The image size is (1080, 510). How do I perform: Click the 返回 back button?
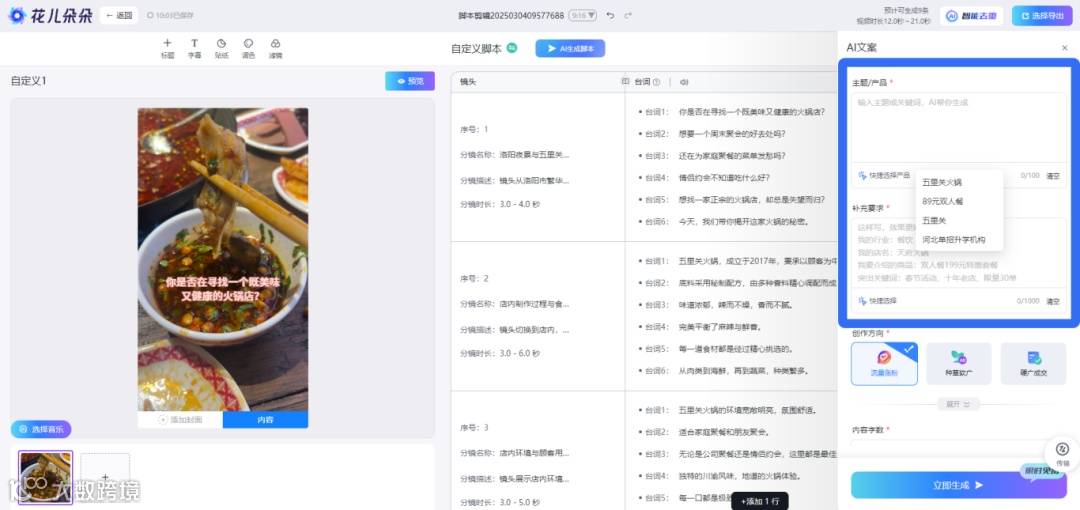[118, 15]
